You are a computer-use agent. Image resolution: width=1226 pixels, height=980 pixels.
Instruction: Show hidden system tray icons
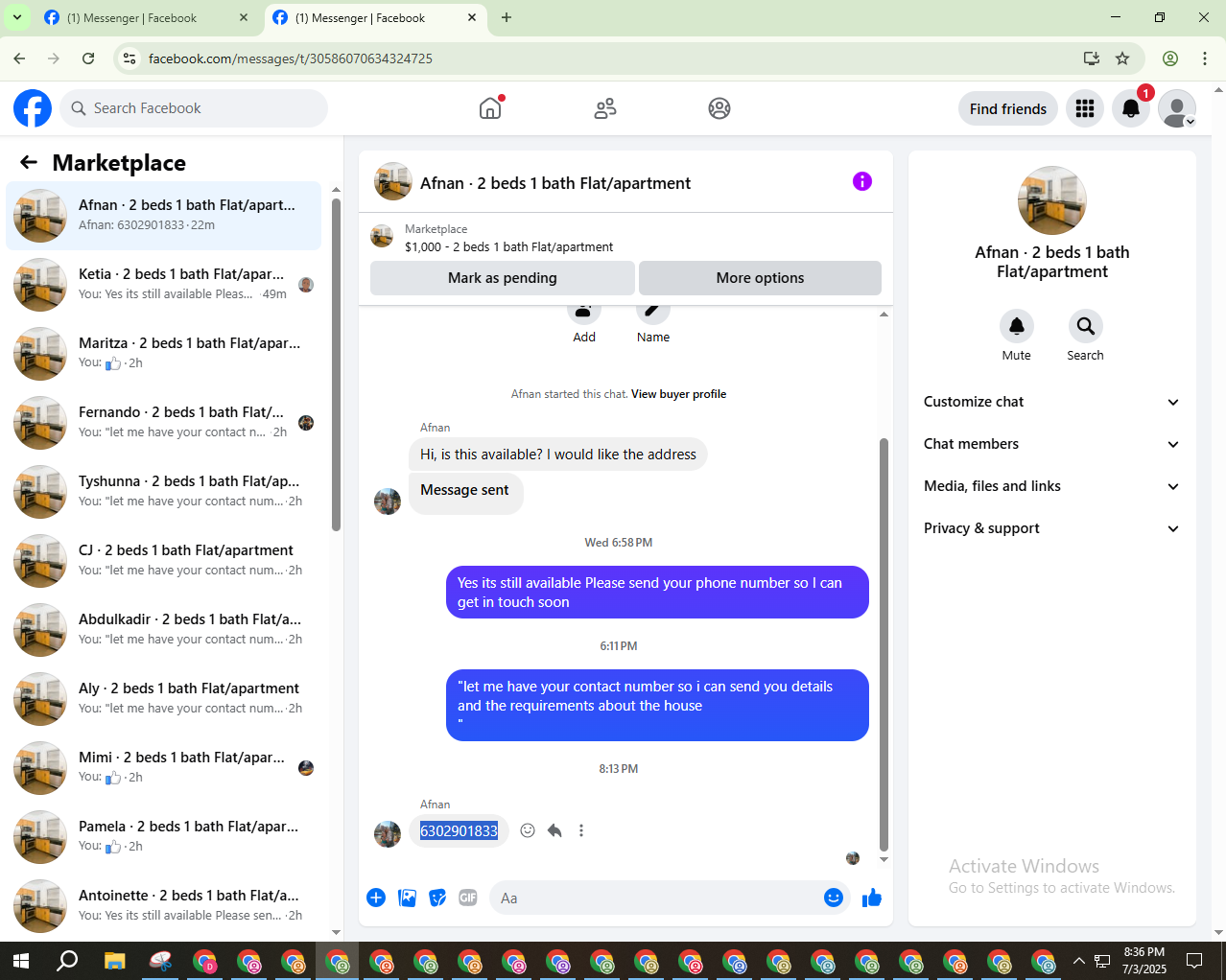coord(1079,960)
